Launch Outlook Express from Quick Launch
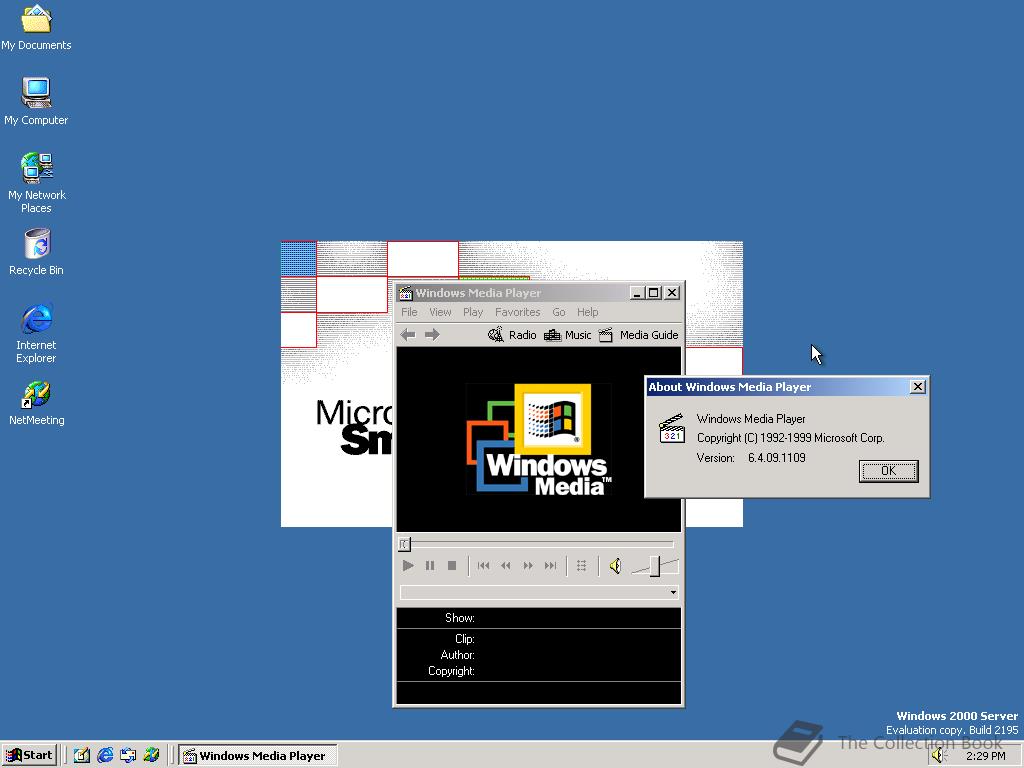Image resolution: width=1024 pixels, height=768 pixels. (x=128, y=755)
